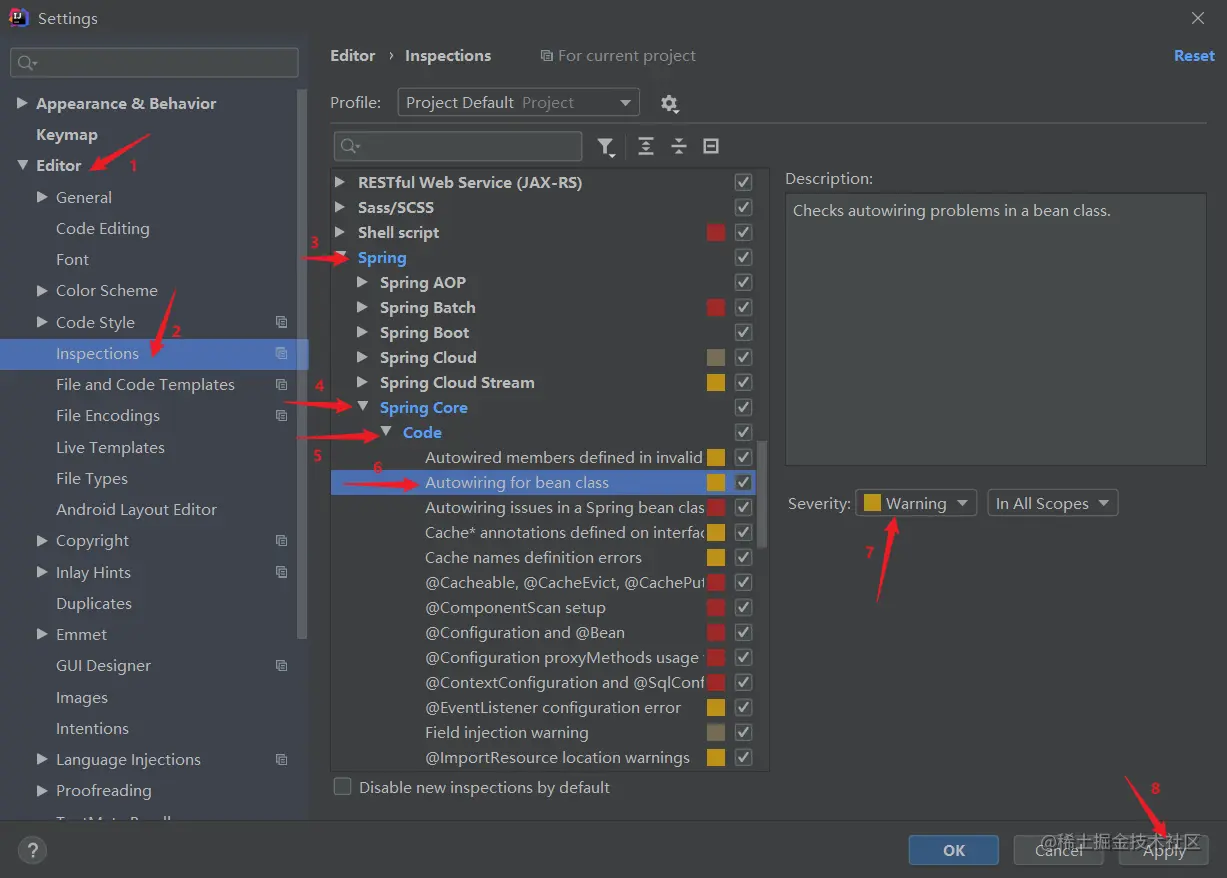This screenshot has height=878, width=1227.
Task: Uncheck Autowiring for bean class inspection
Action: click(x=743, y=482)
